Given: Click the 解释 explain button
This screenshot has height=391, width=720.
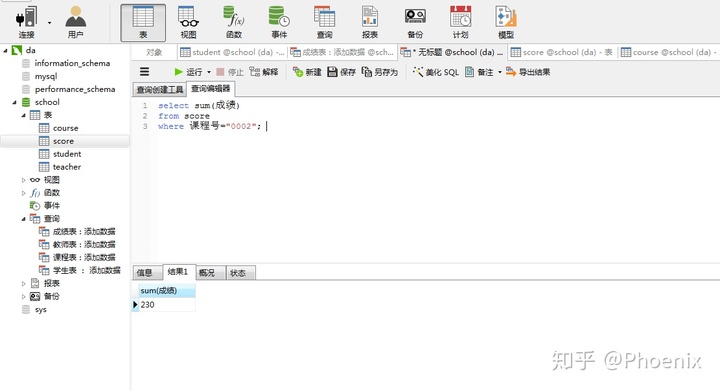Looking at the screenshot, I should click(x=264, y=72).
